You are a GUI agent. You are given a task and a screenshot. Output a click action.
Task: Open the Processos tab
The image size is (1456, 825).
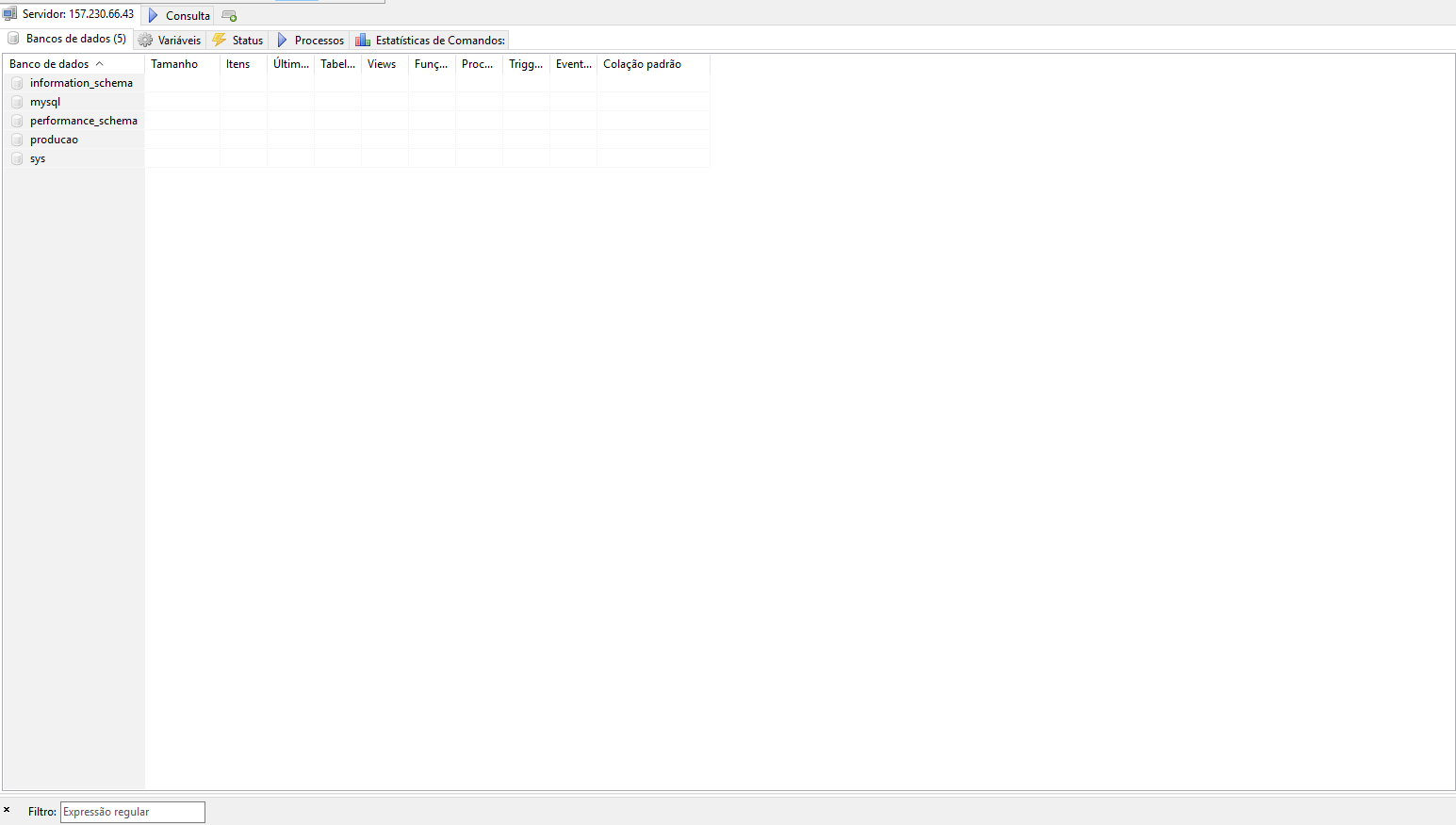(x=319, y=40)
